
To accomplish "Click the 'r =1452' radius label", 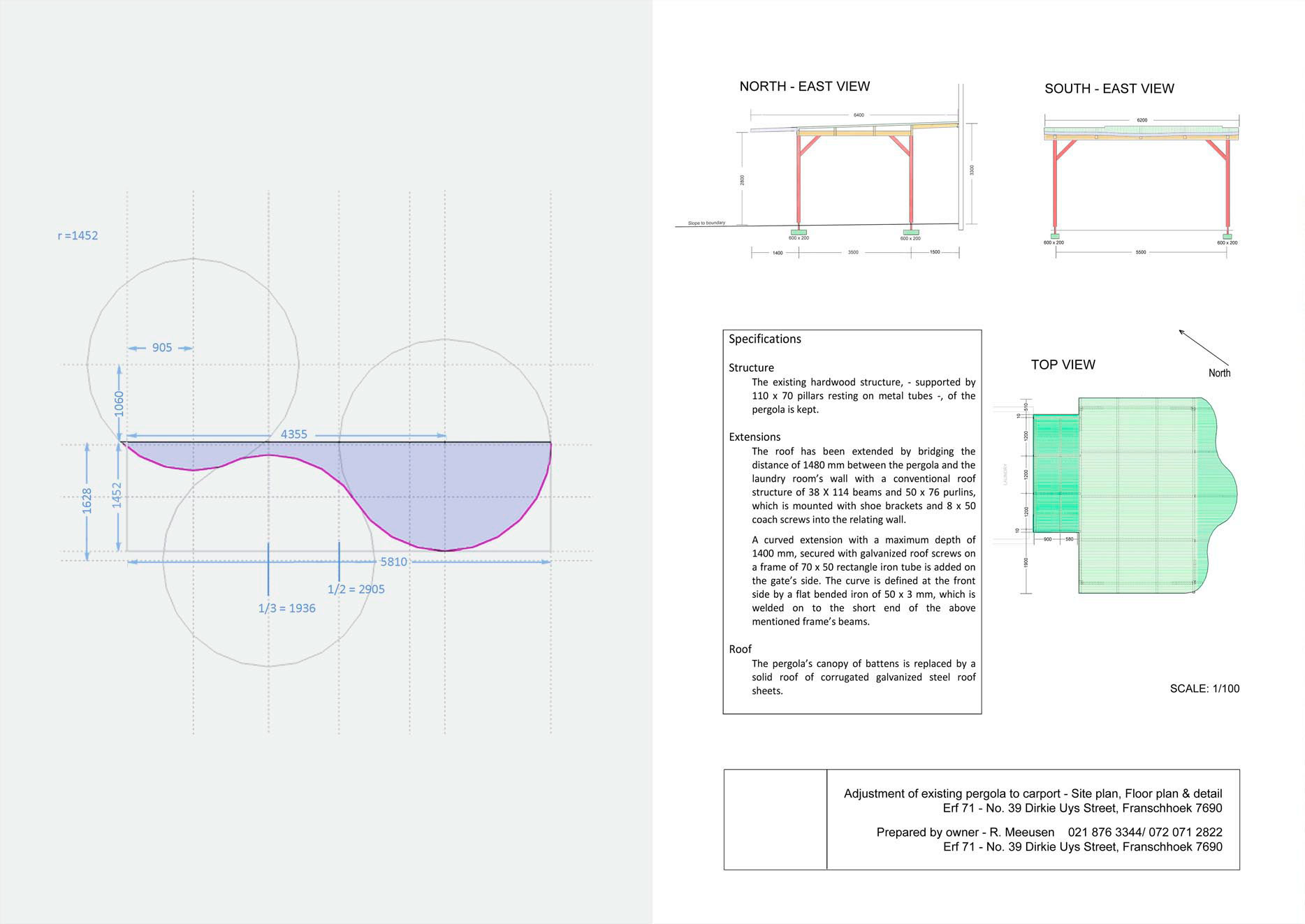I will [x=78, y=235].
